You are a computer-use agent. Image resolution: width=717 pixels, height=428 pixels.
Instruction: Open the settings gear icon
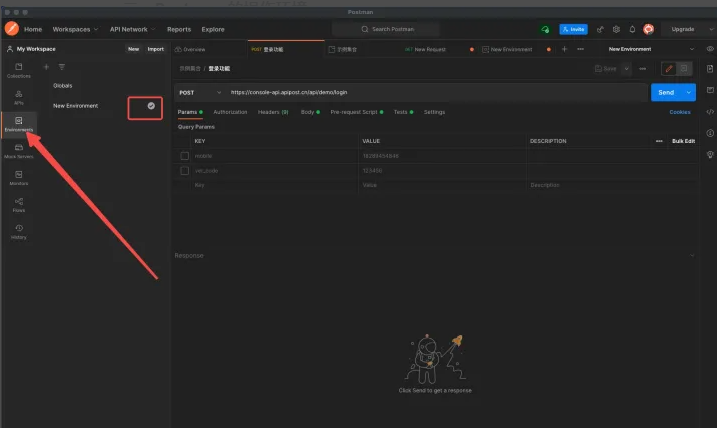616,29
